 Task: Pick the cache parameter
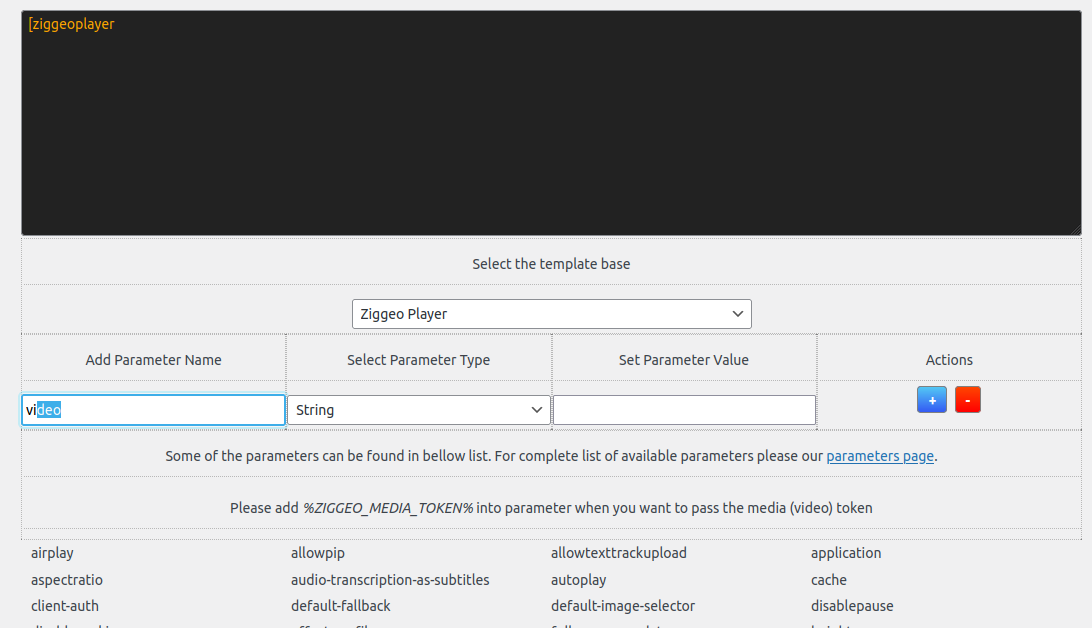(x=829, y=580)
